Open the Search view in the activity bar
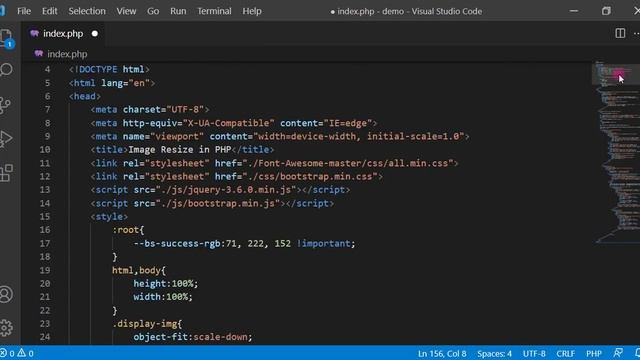This screenshot has height=360, width=640. (6, 70)
